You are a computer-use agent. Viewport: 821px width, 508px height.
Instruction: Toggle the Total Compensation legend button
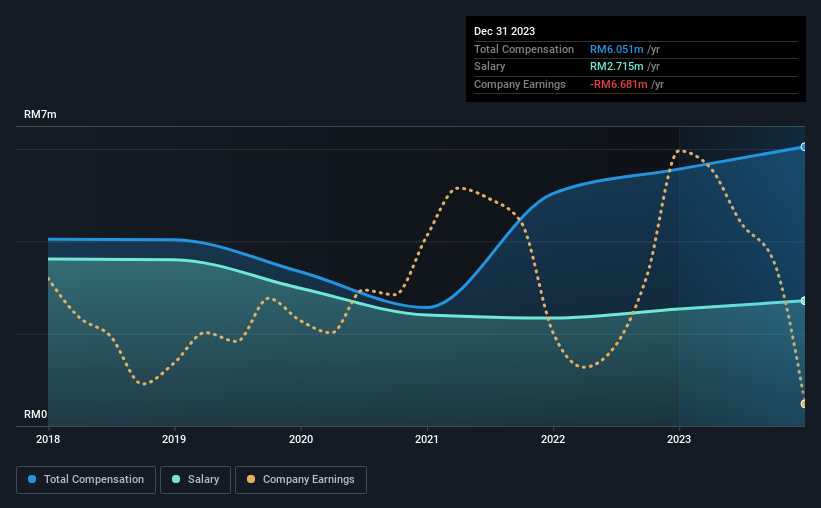click(86, 480)
